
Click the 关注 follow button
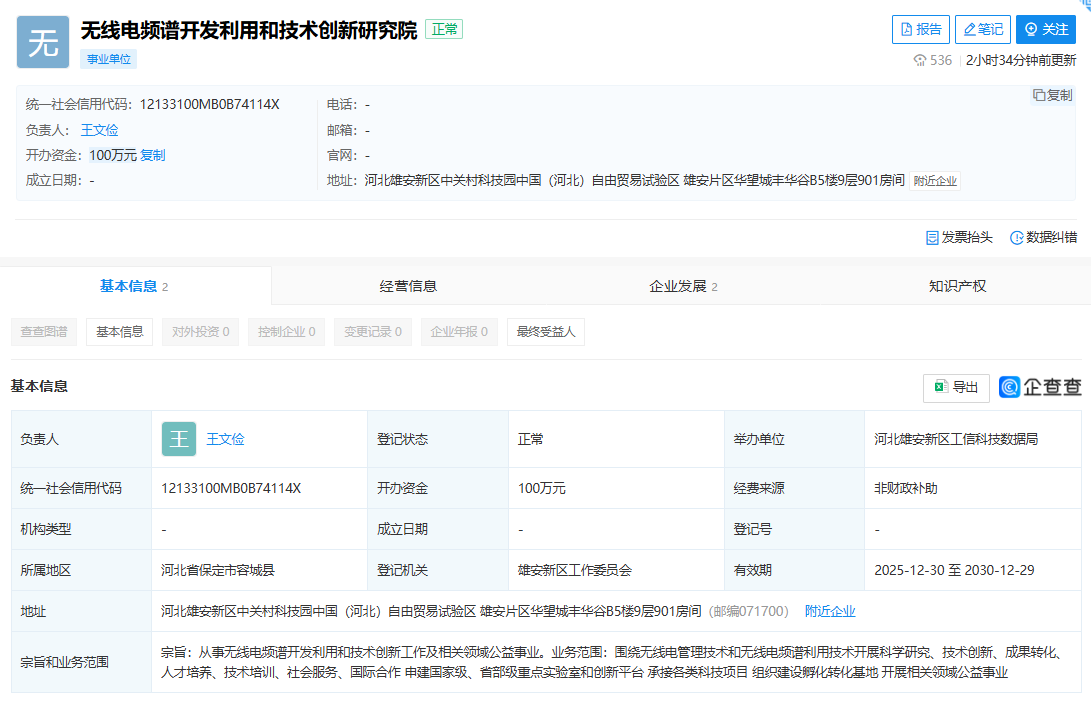coord(1045,30)
